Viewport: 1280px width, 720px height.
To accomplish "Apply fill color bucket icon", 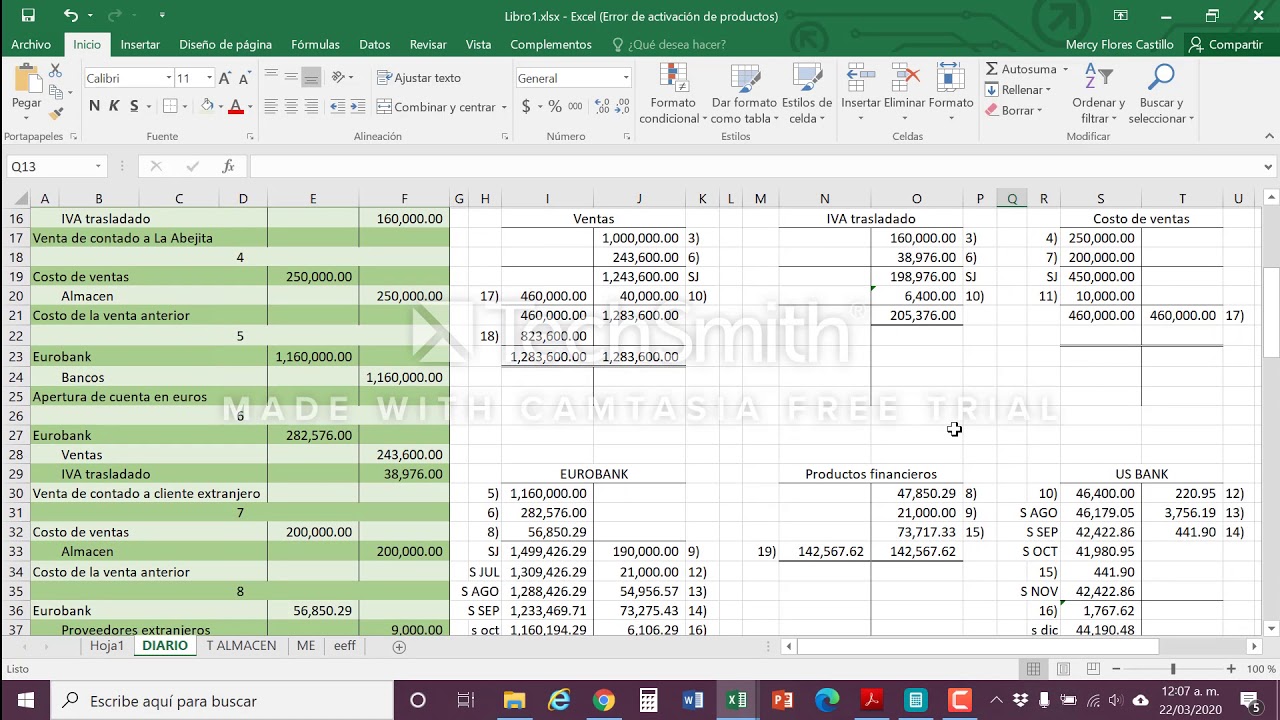I will 206,106.
